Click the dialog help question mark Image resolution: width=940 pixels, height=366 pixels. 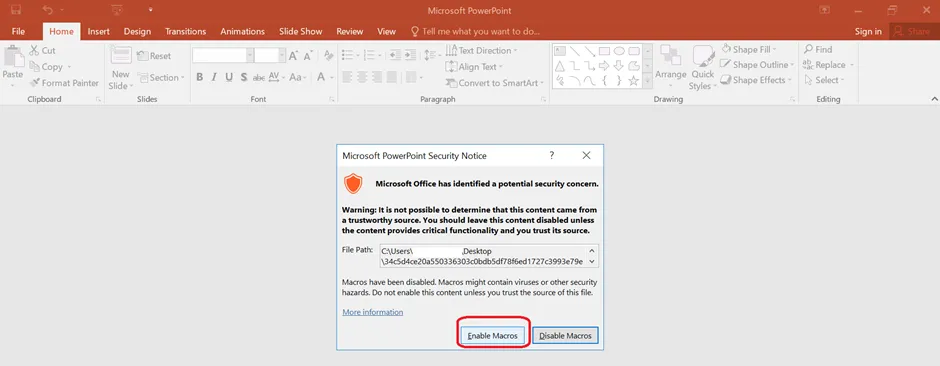click(552, 155)
